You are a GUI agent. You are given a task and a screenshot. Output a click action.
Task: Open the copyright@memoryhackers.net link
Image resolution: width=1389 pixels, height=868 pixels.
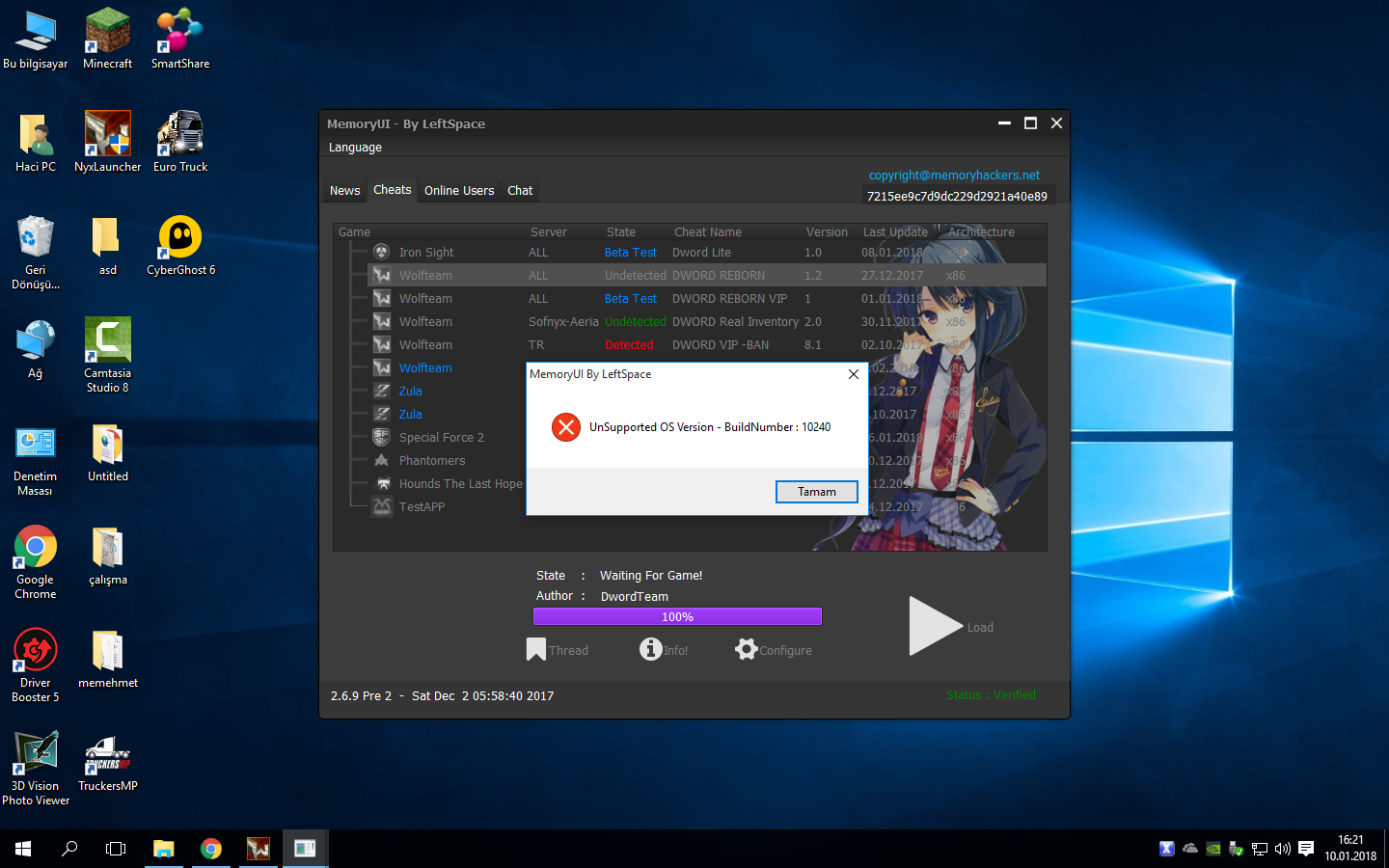[954, 176]
